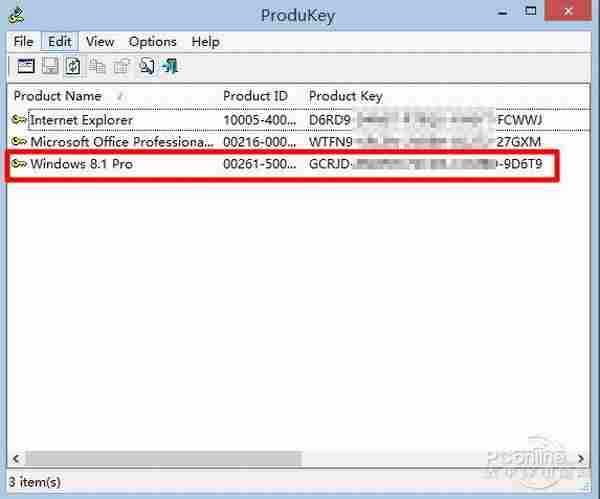Image resolution: width=600 pixels, height=499 pixels.
Task: Click the key icon beside Microsoft Office Professional
Action: click(x=19, y=142)
